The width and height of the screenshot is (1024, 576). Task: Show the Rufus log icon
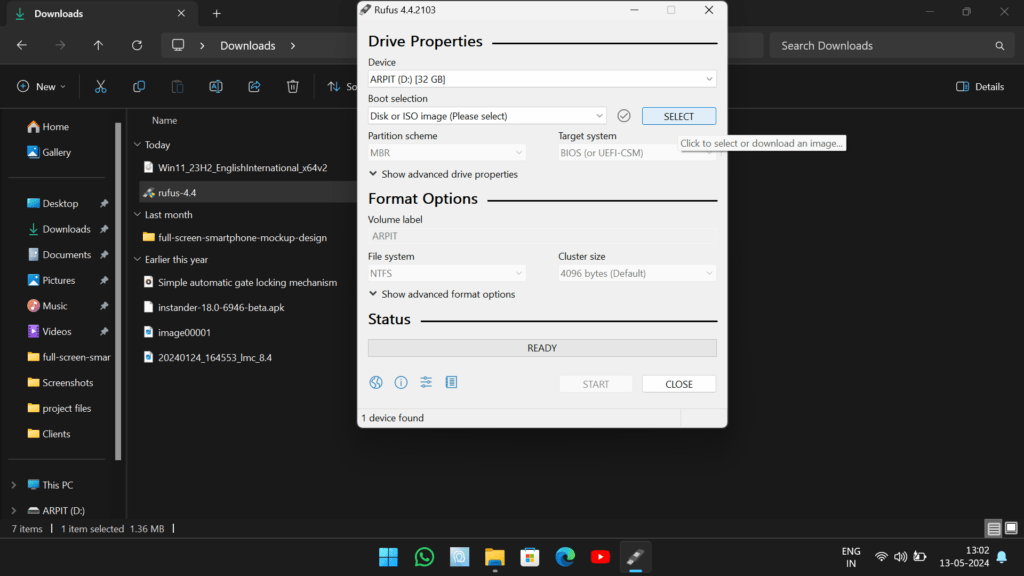pos(451,383)
